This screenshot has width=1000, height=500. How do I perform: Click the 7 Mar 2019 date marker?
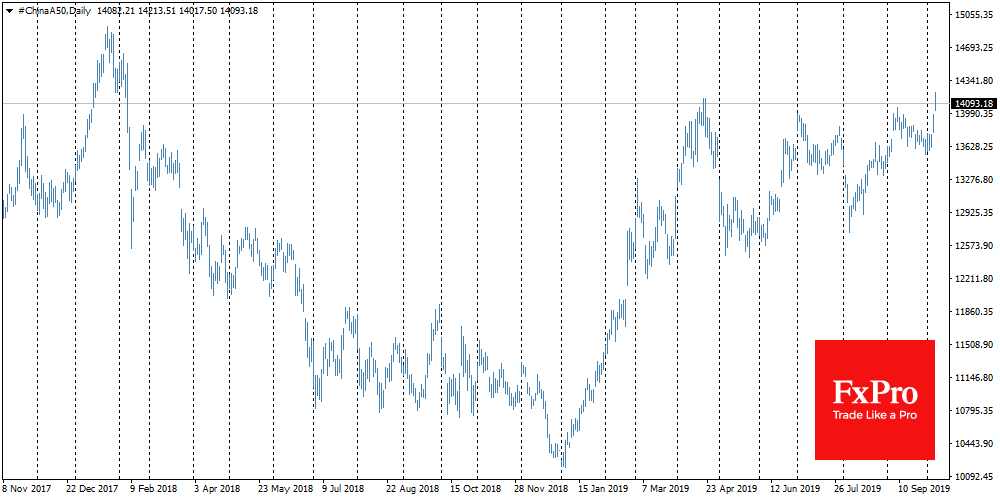pos(665,491)
